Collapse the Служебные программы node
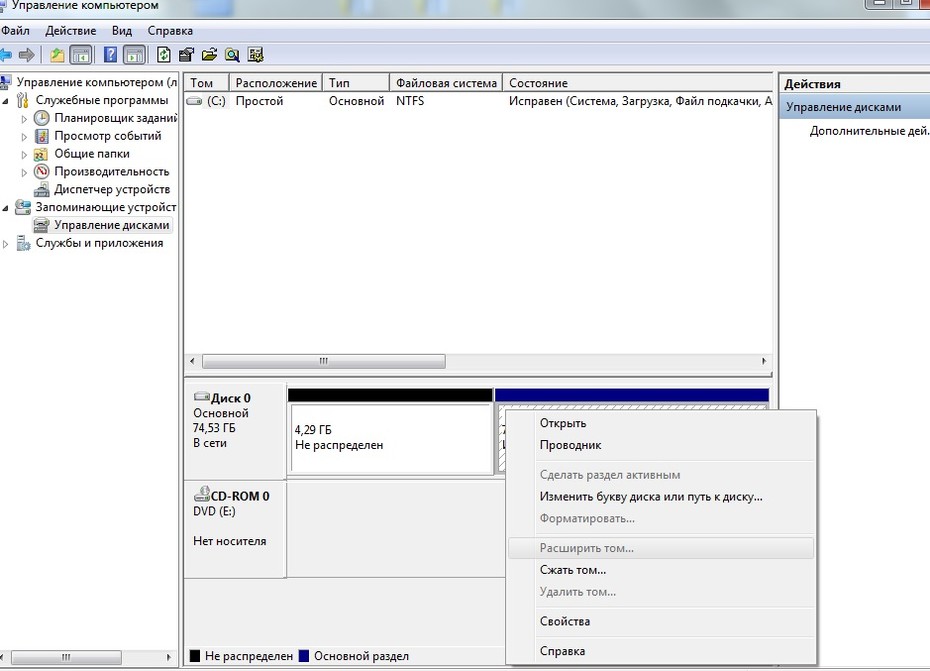The height and width of the screenshot is (671, 930). click(x=5, y=101)
